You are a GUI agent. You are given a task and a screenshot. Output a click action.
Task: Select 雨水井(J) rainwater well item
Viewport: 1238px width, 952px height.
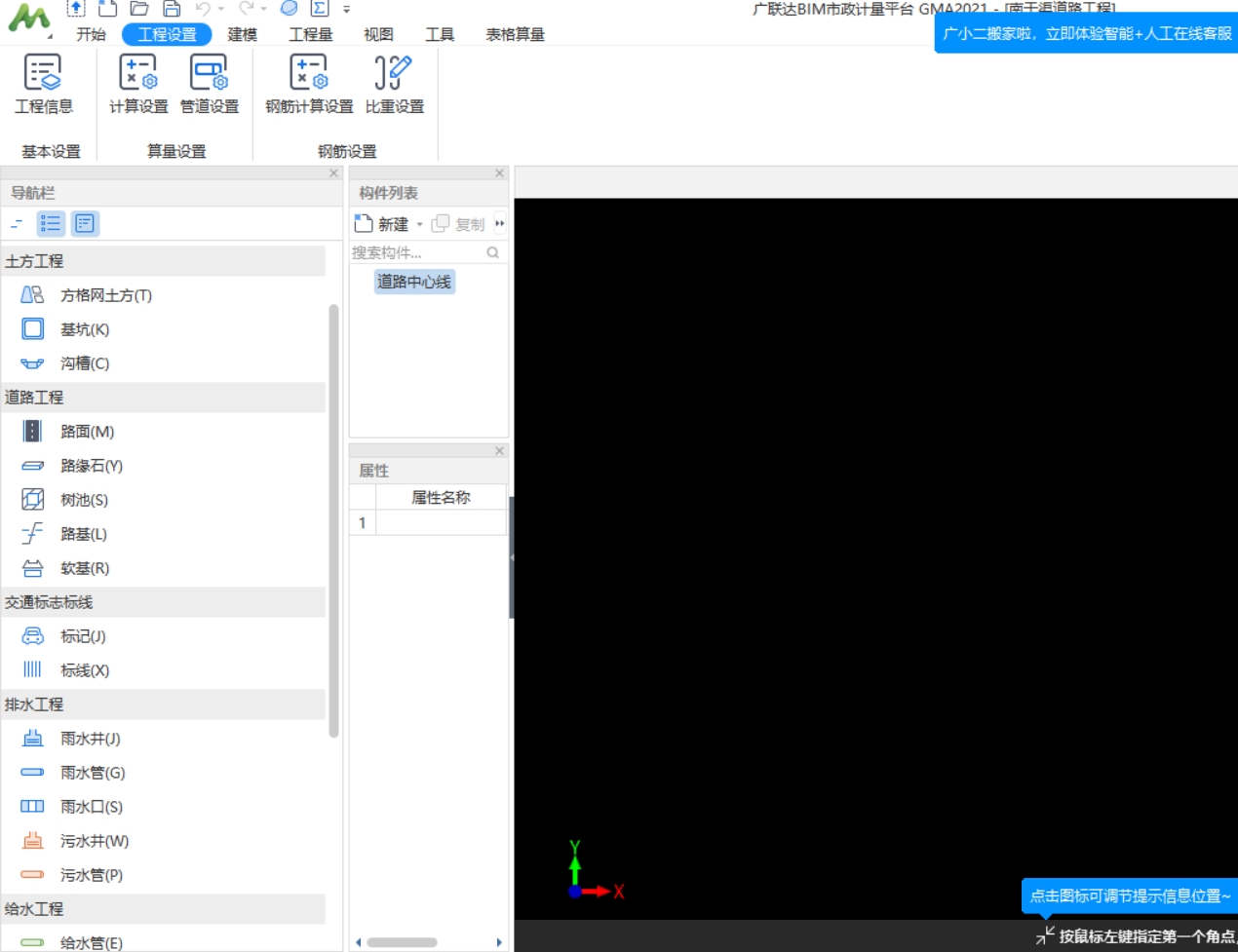(70, 739)
